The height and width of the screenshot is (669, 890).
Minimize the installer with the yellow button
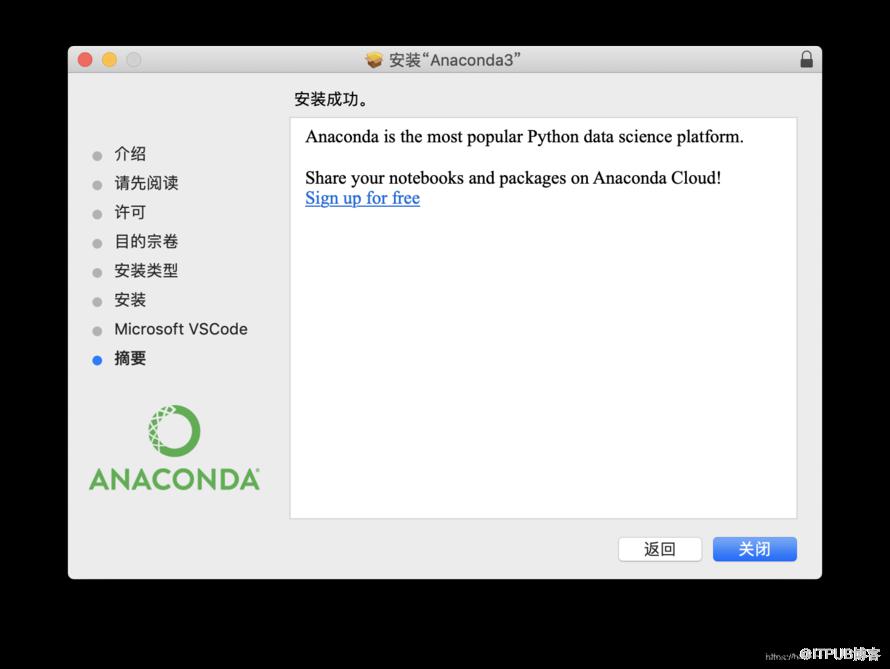(x=110, y=60)
